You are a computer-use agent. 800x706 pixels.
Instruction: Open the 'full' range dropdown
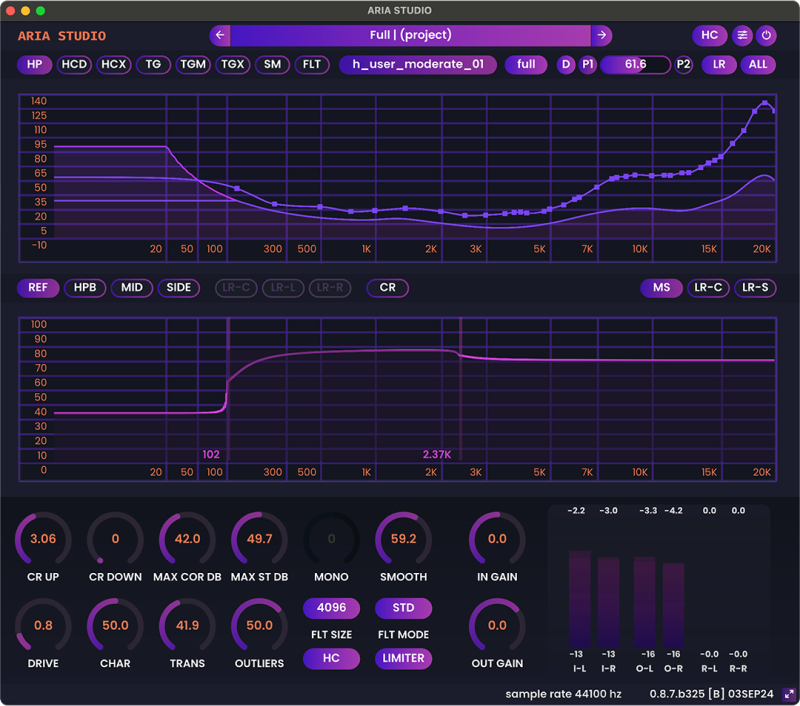tap(526, 64)
